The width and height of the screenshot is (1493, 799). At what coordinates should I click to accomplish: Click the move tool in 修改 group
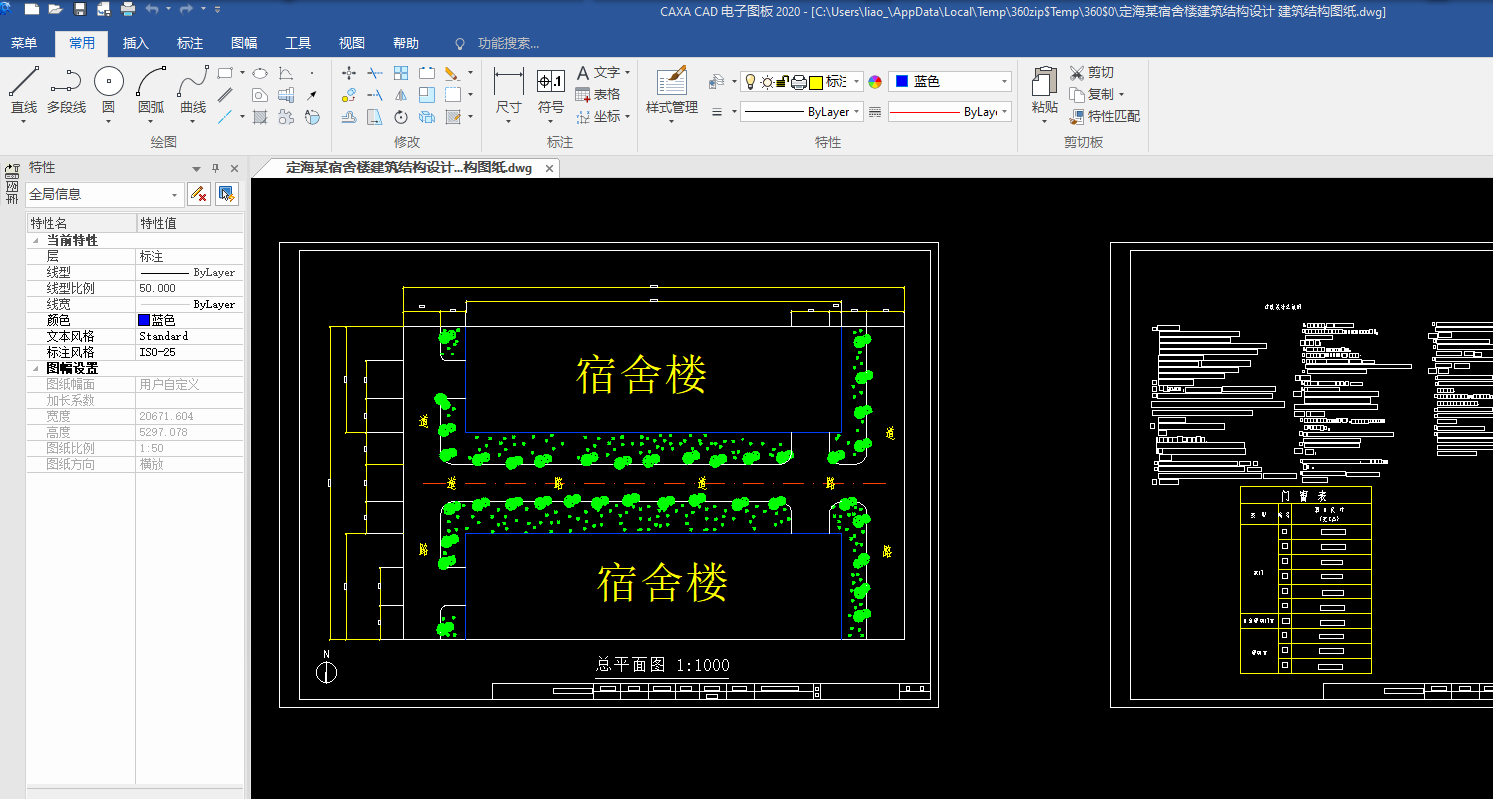click(x=349, y=73)
